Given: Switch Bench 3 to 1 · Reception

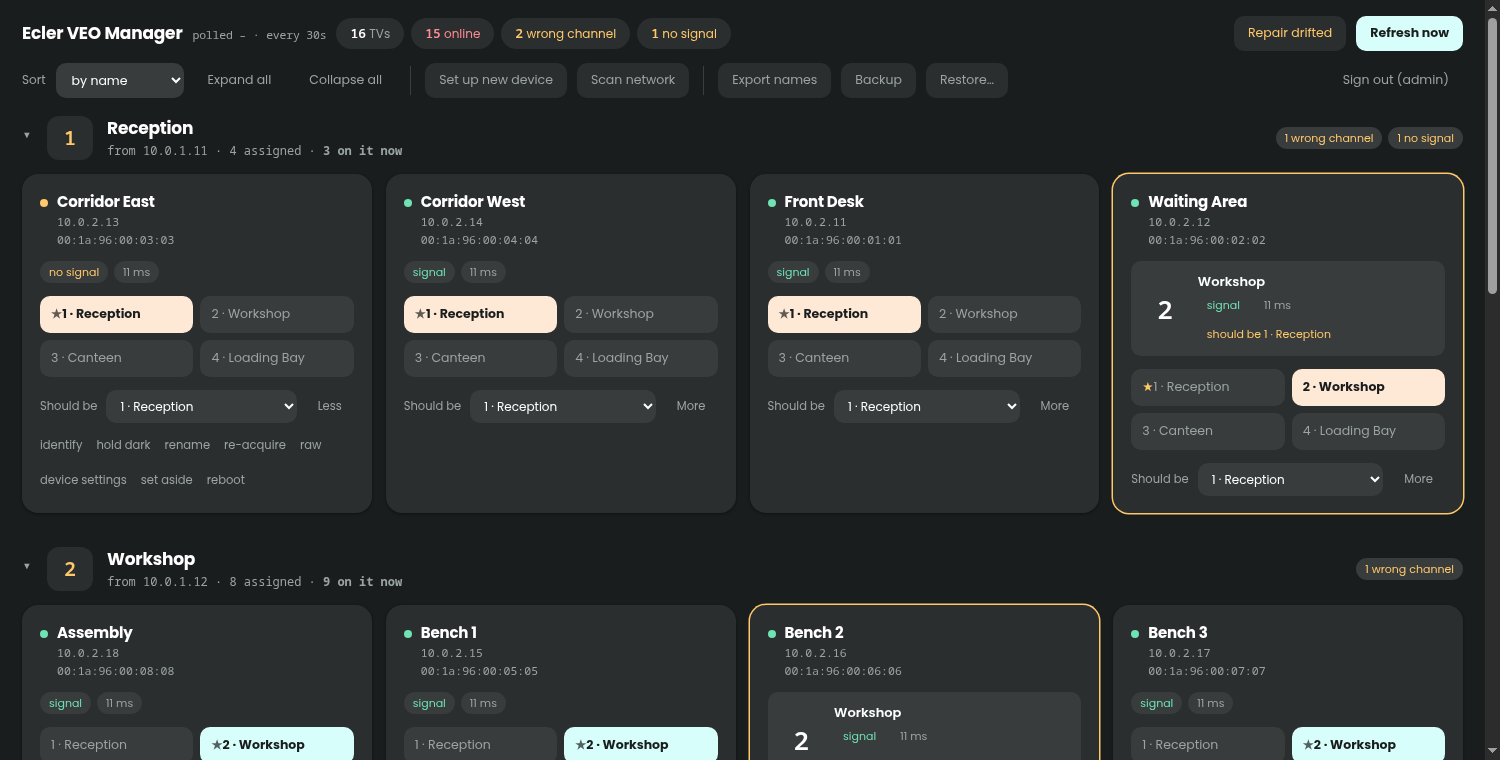Looking at the screenshot, I should click(1208, 744).
